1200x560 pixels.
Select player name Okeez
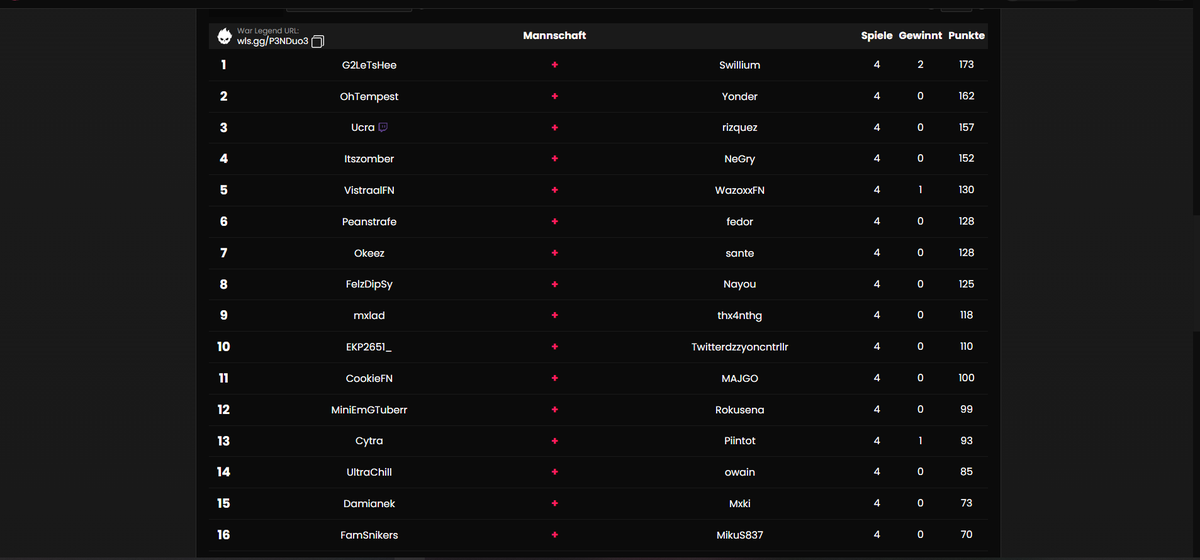coord(369,253)
